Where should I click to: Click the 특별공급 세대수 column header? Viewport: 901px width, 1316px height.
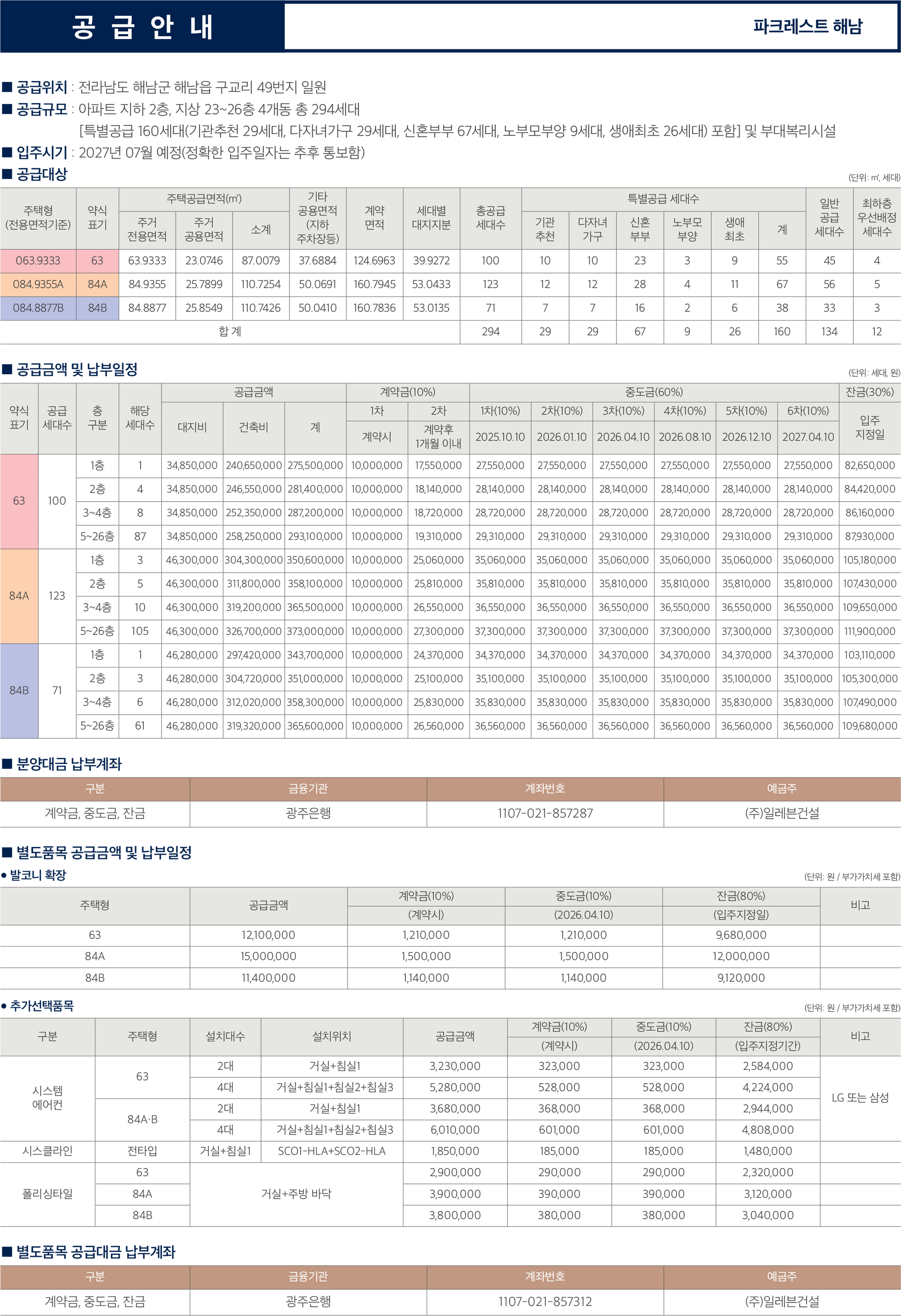click(663, 199)
